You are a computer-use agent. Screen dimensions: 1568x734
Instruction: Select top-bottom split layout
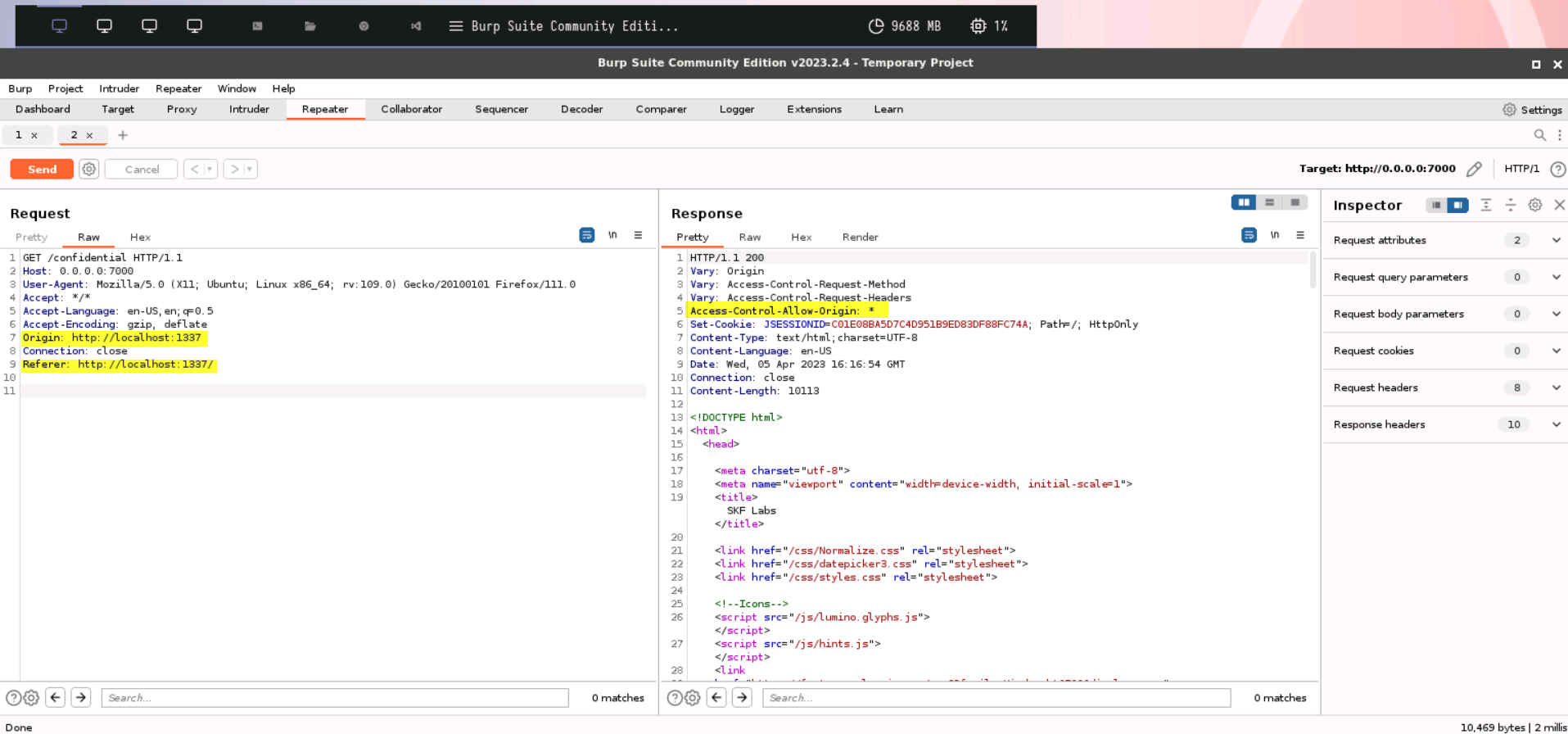1269,202
